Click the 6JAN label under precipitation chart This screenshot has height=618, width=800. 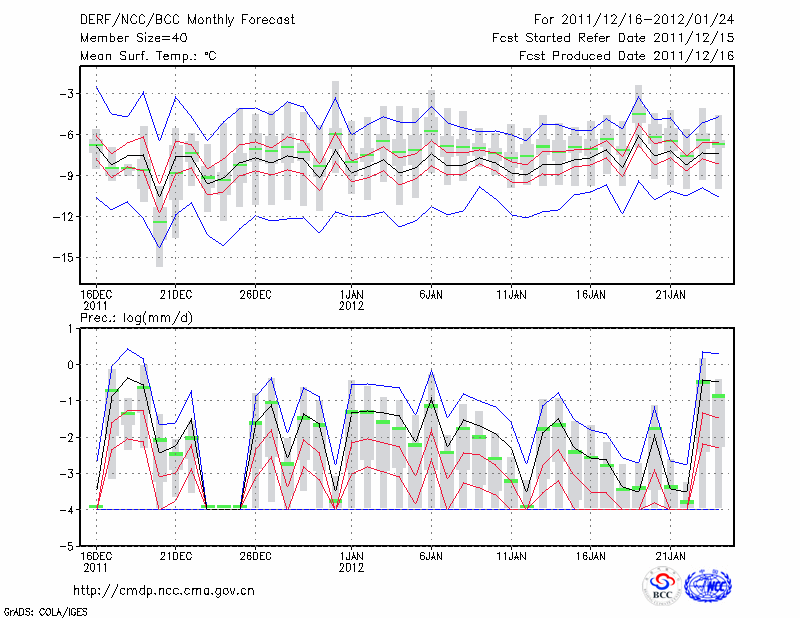click(x=431, y=555)
